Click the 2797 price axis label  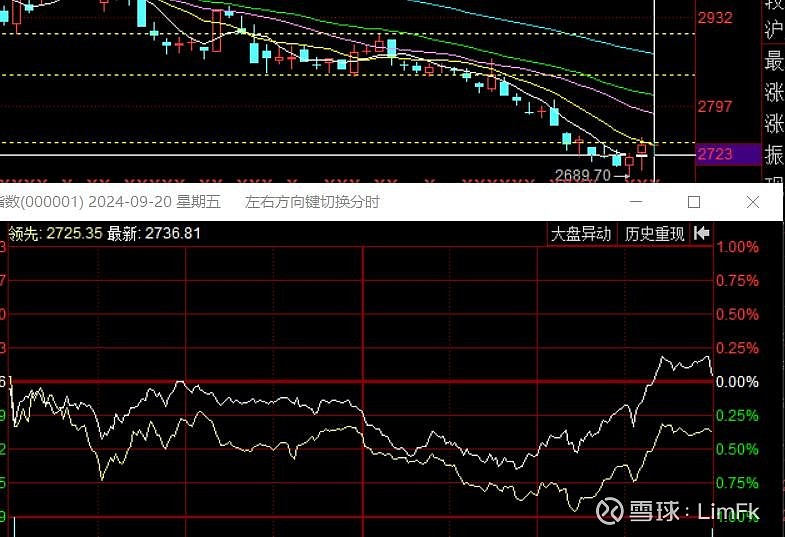715,106
